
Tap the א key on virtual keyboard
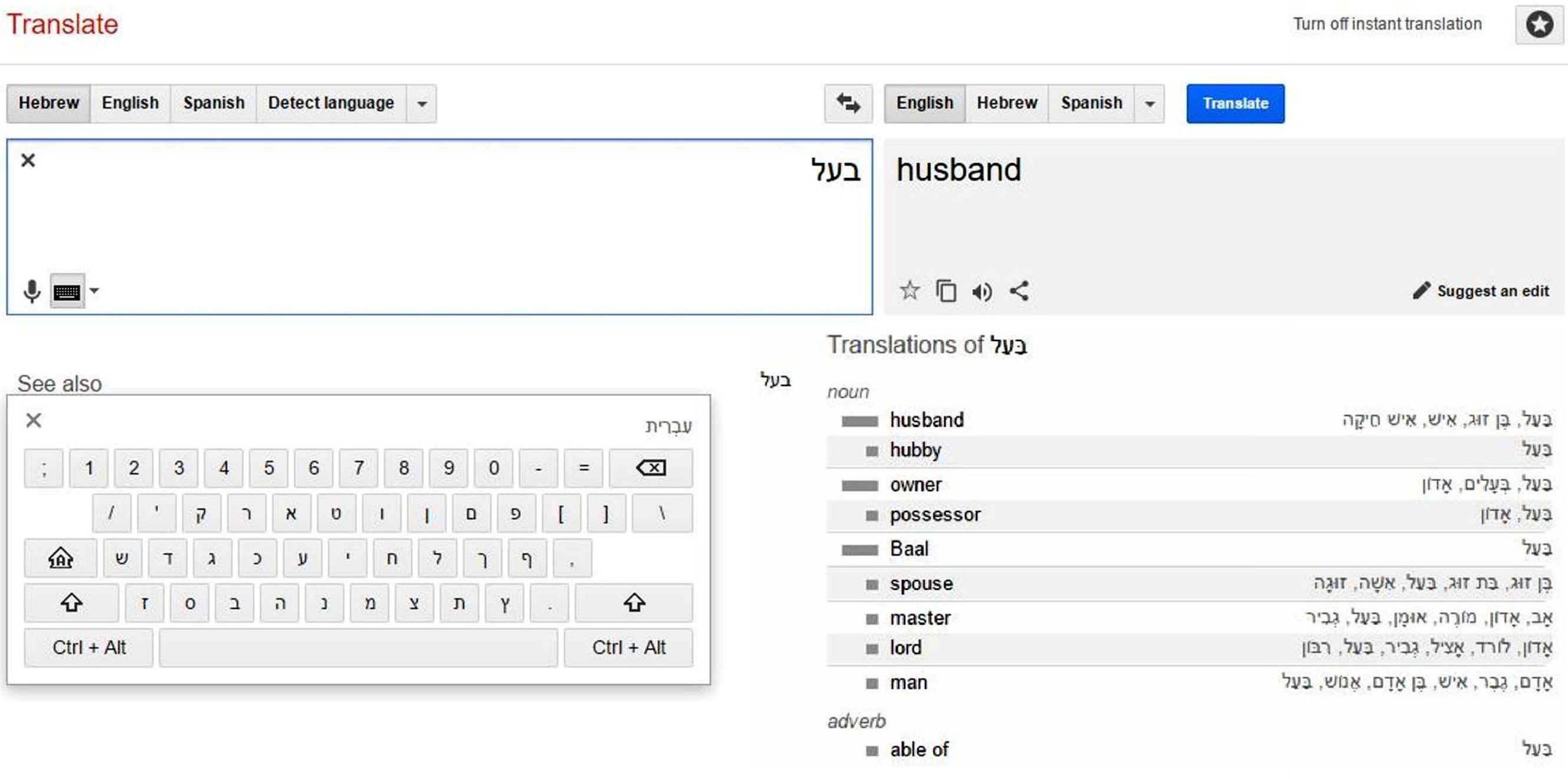click(x=291, y=513)
